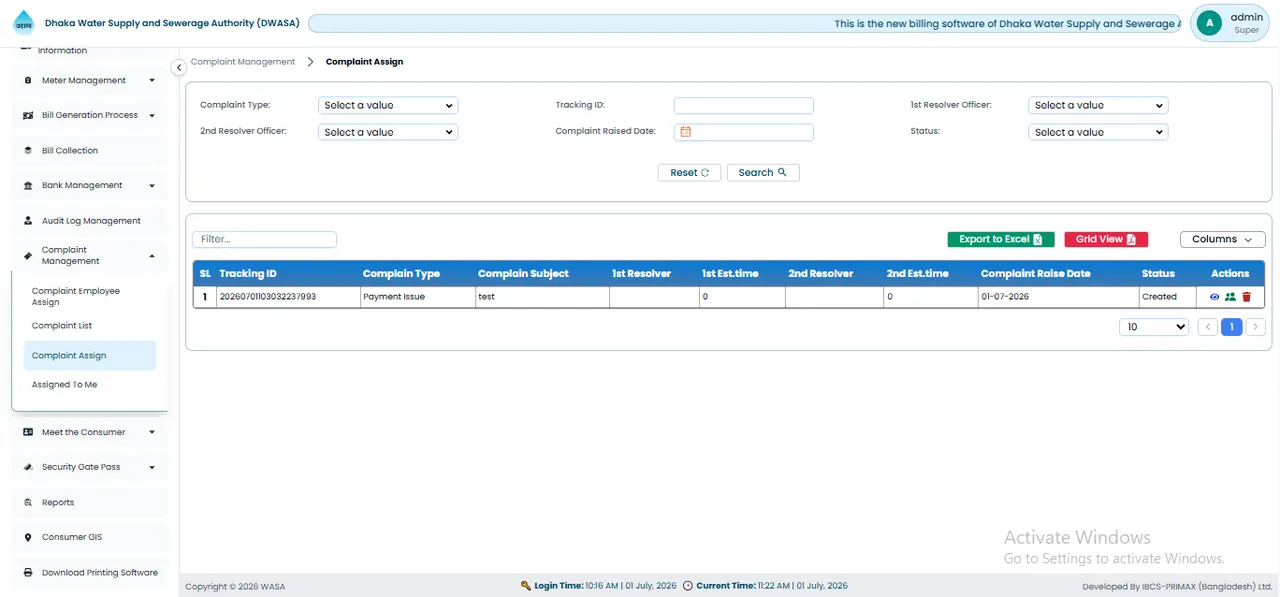
Task: Click the Bank Management building icon
Action: tap(28, 185)
